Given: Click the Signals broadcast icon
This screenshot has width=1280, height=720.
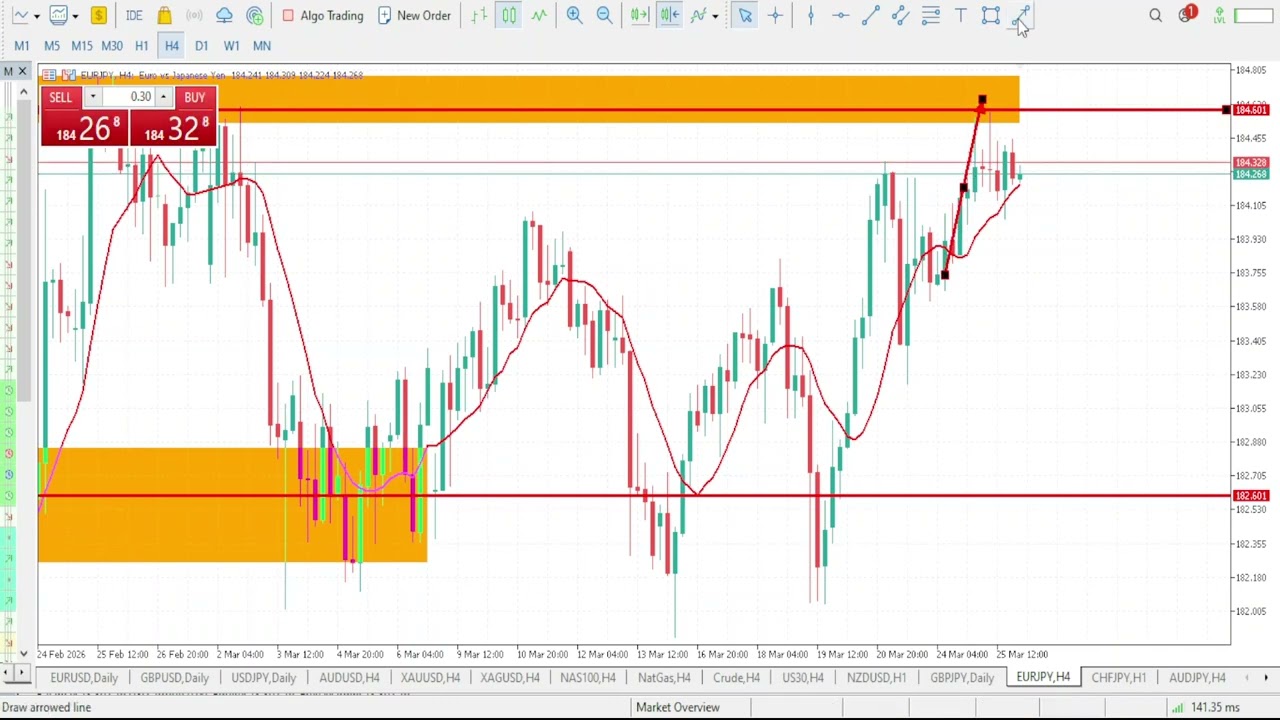Looking at the screenshot, I should pos(194,15).
